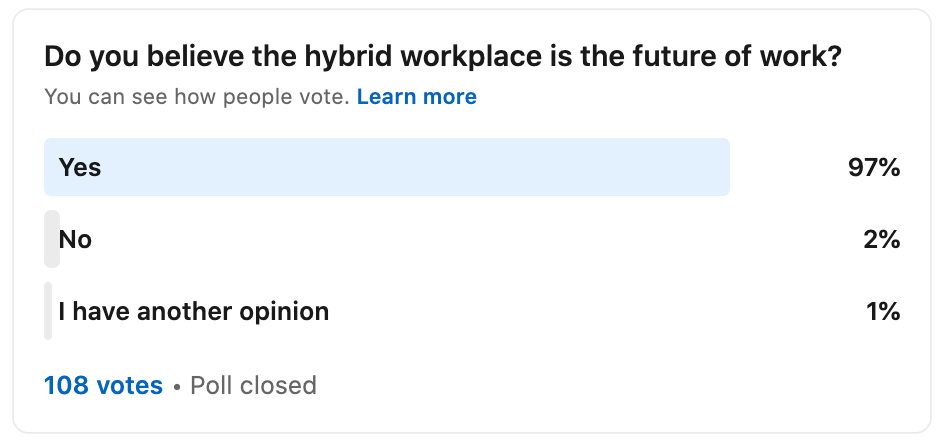Click the 97% result value
The image size is (948, 442).
[874, 167]
